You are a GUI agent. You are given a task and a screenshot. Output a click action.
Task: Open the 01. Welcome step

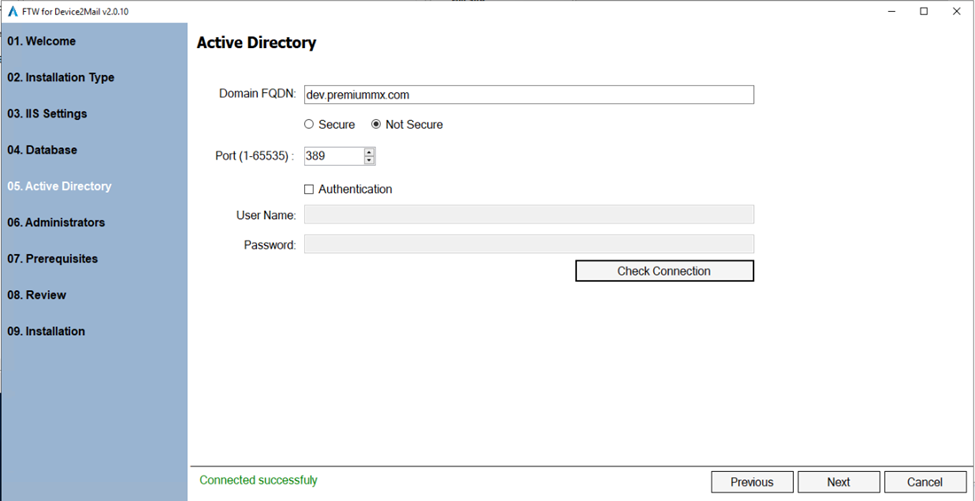coord(42,41)
